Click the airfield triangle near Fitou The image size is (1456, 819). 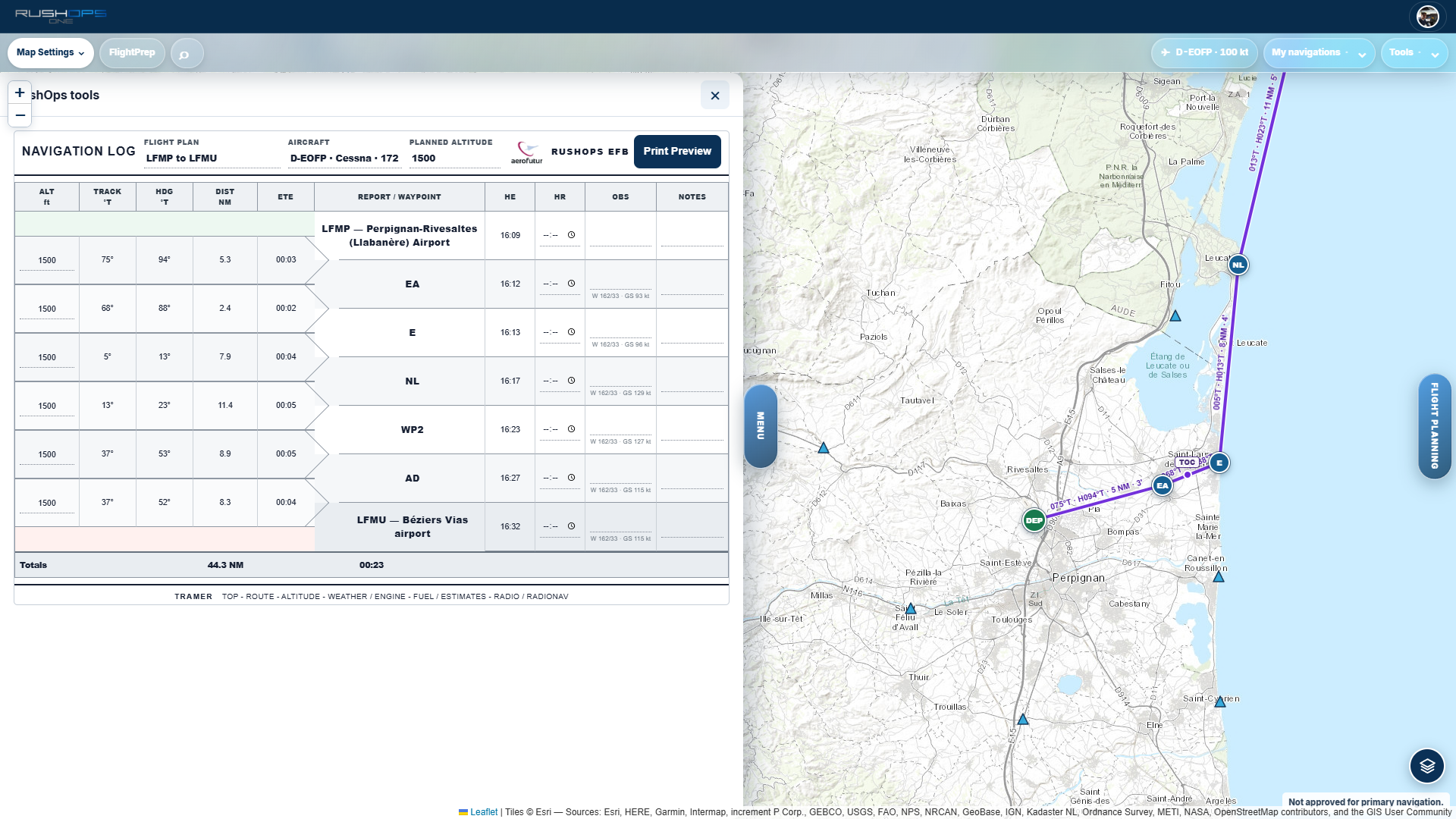click(x=1175, y=315)
